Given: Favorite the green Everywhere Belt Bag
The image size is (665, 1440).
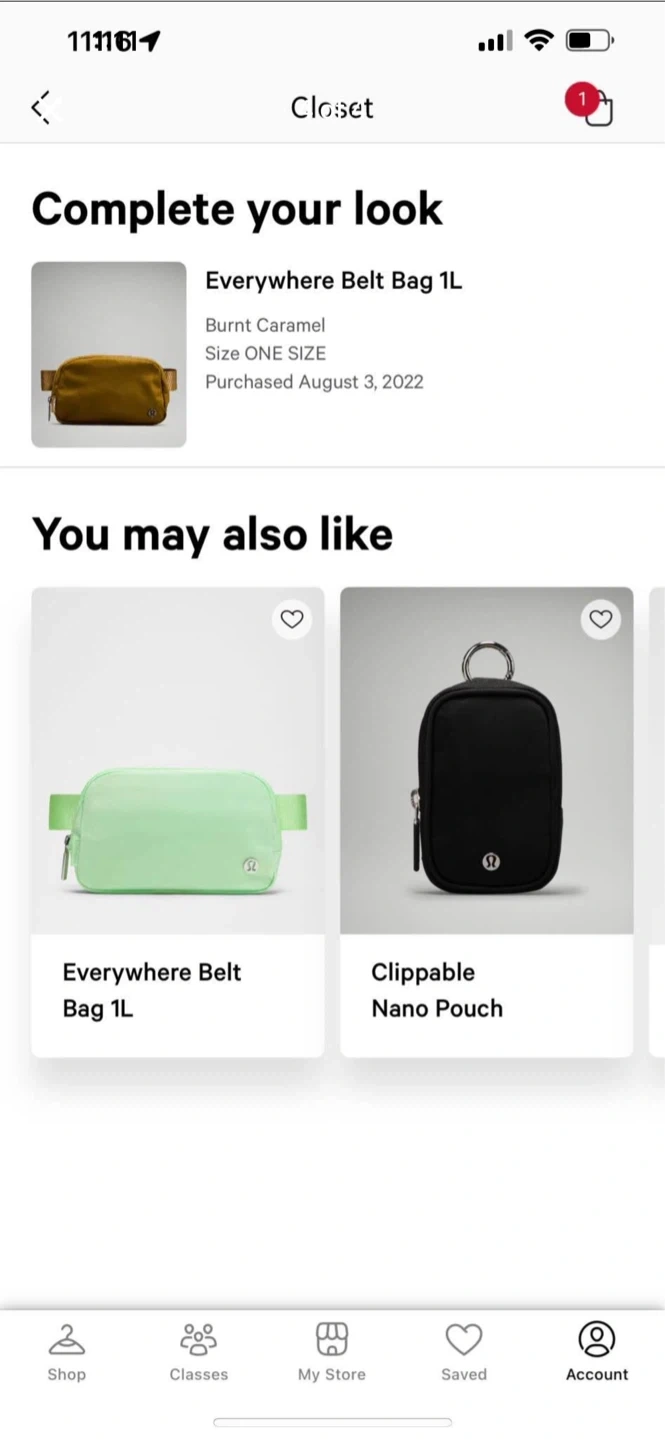Looking at the screenshot, I should 292,619.
